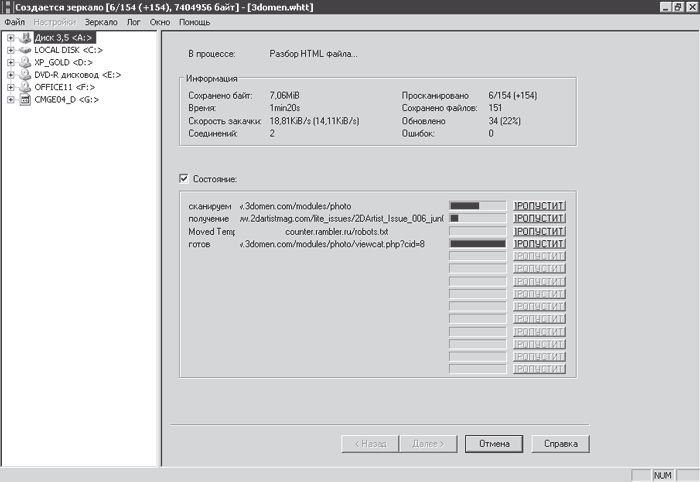Click the 18,81KiB/s download speed value
The height and width of the screenshot is (482, 700).
pos(314,121)
